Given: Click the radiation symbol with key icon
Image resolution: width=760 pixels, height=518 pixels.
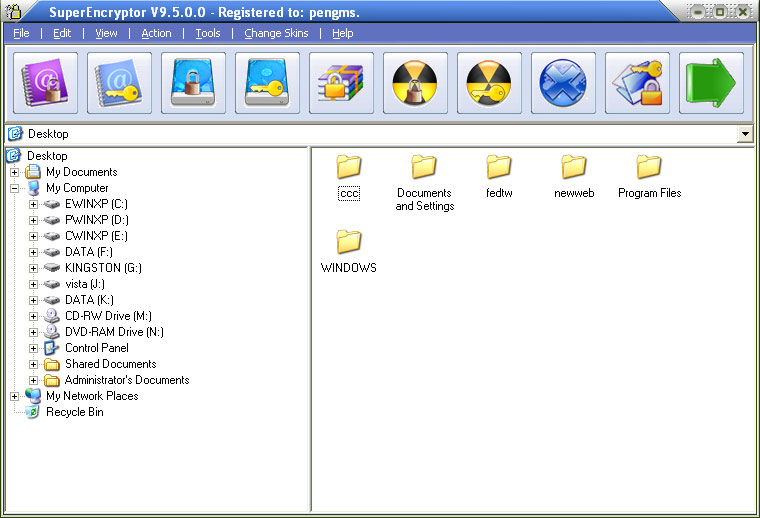Looking at the screenshot, I should (x=489, y=83).
